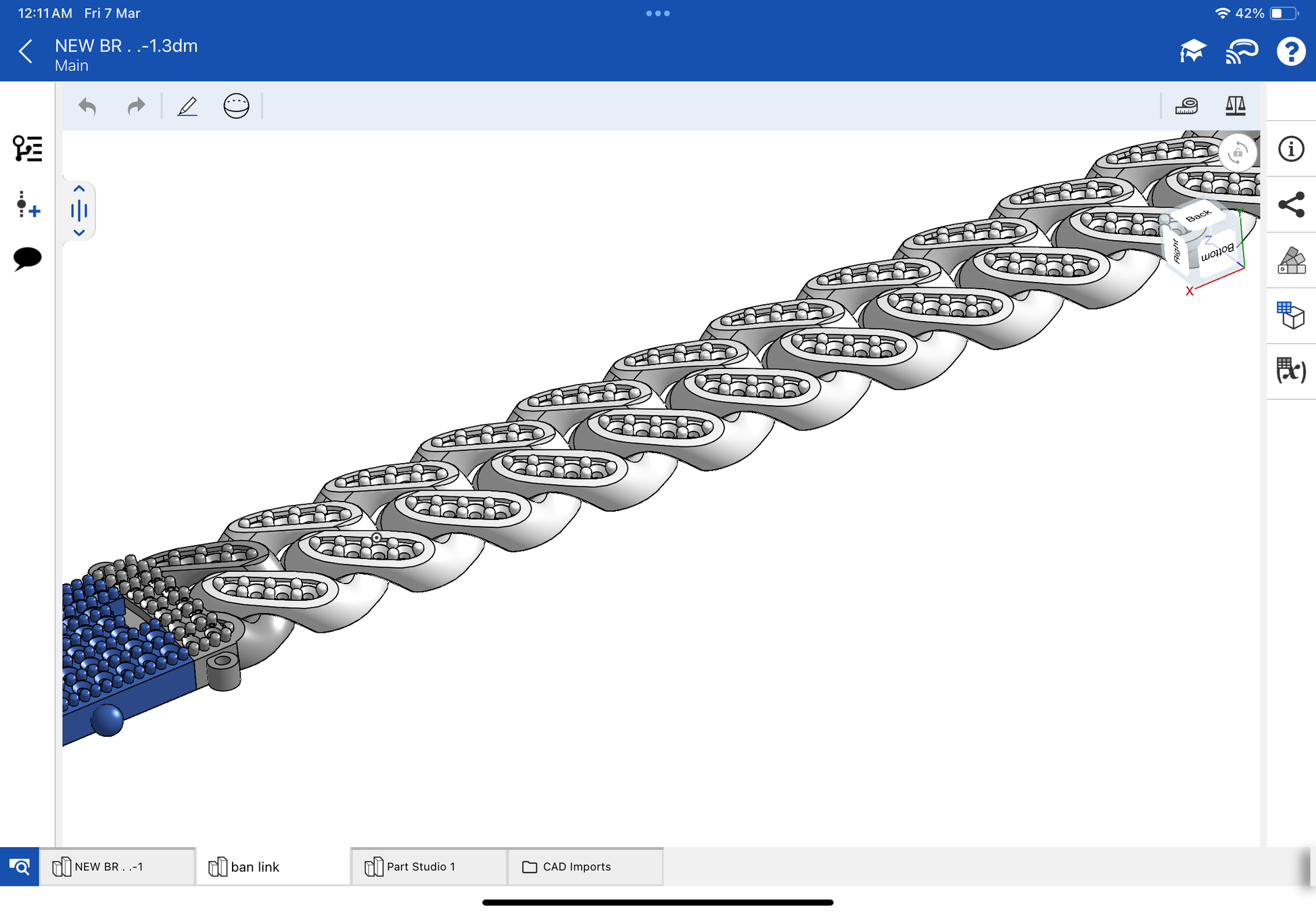This screenshot has width=1316, height=914.
Task: Open the Measure tape tool
Action: click(x=1186, y=106)
